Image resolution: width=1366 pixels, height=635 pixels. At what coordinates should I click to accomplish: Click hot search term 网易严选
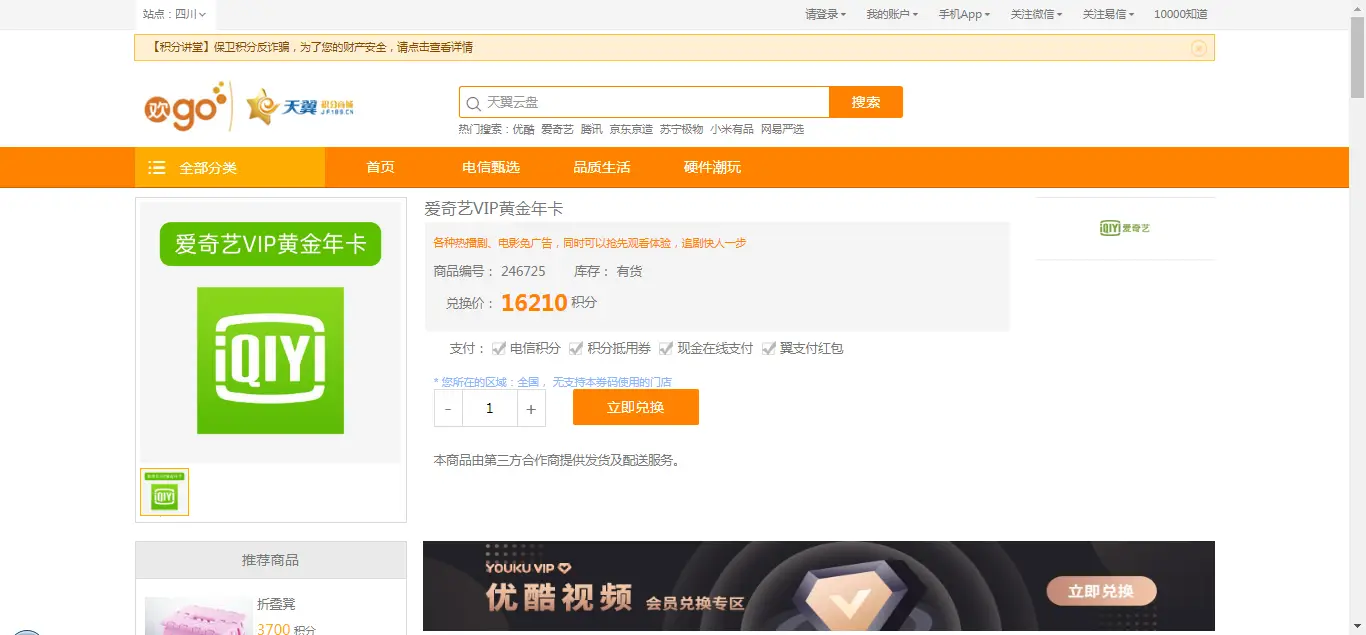[783, 129]
